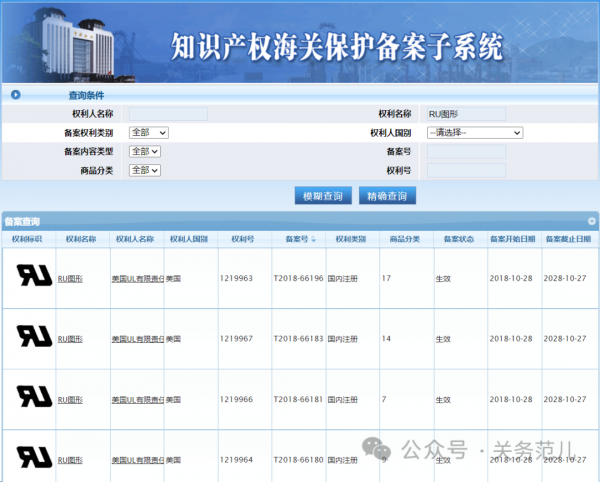
Task: Click the 商品分类 column header
Action: coord(404,240)
